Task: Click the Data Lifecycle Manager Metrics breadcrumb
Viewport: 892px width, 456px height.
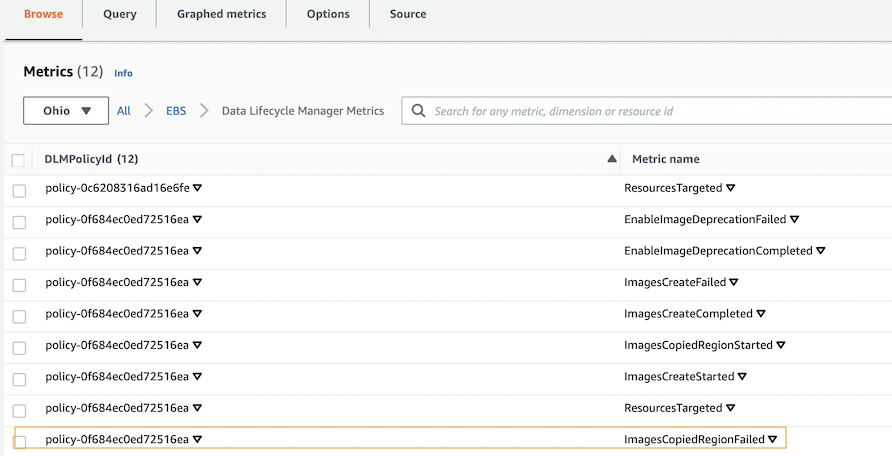Action: tap(303, 111)
